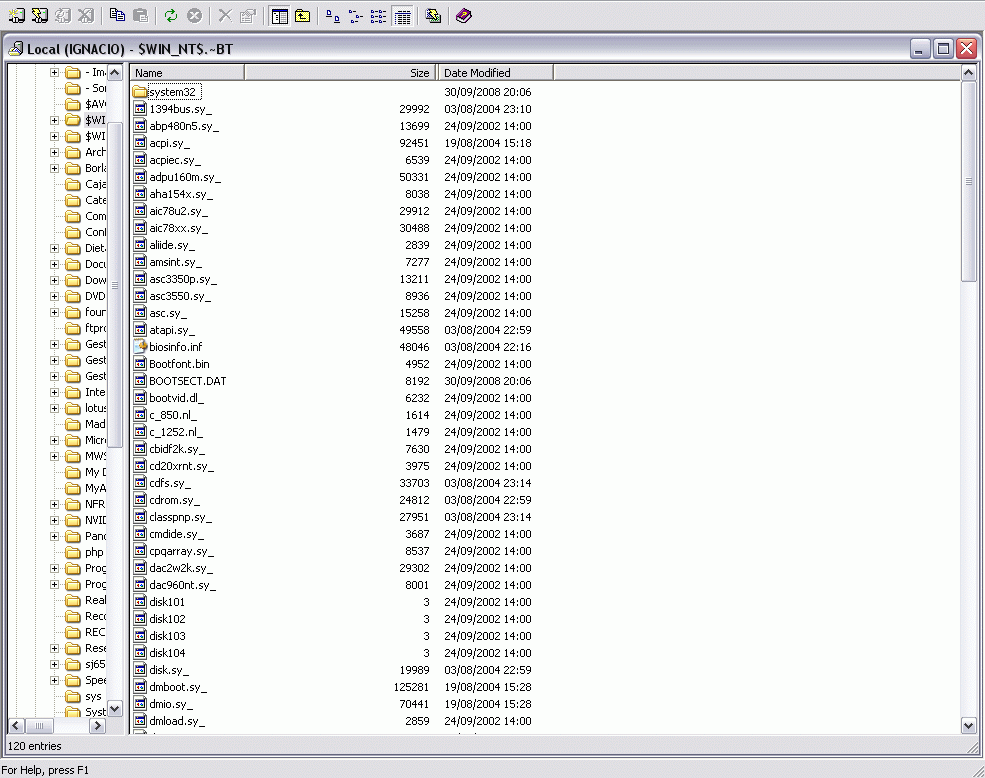Expand the Diet folder node

(x=55, y=248)
